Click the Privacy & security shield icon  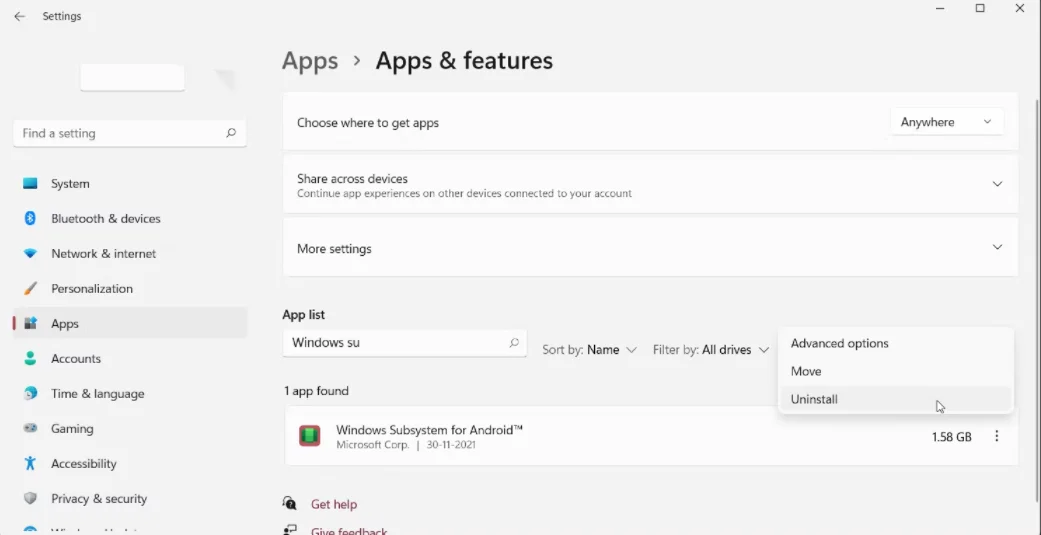tap(30, 498)
